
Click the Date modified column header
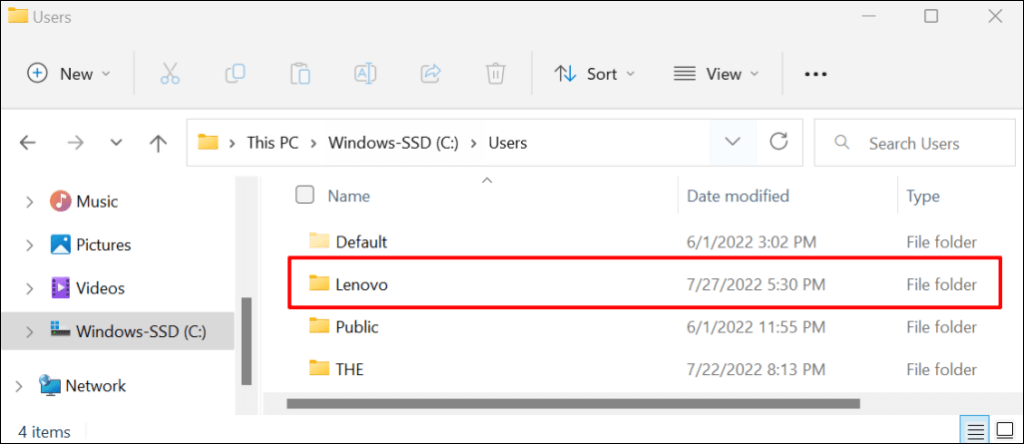click(x=738, y=196)
